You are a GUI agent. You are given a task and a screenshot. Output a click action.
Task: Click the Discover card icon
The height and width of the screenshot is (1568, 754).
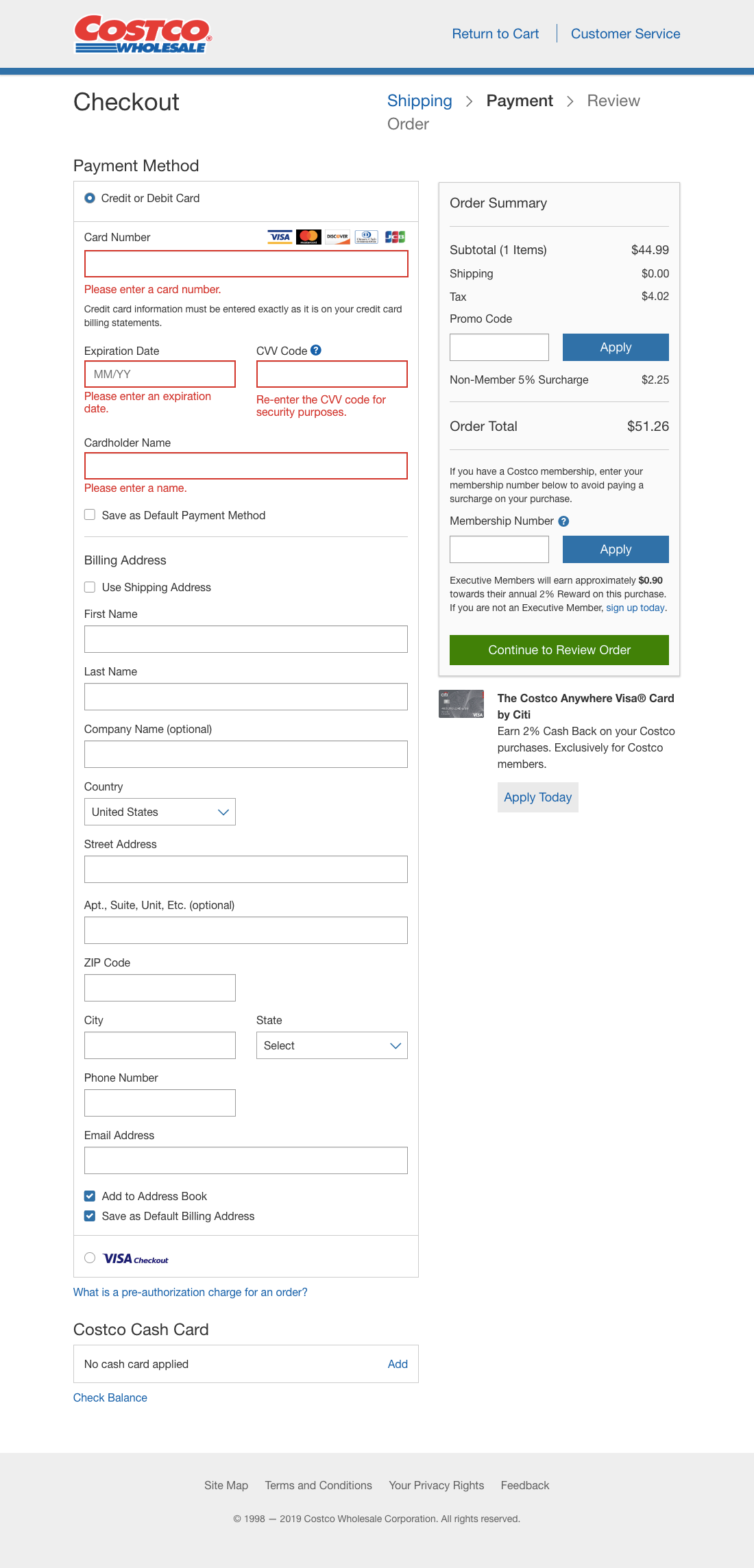pyautogui.click(x=337, y=236)
